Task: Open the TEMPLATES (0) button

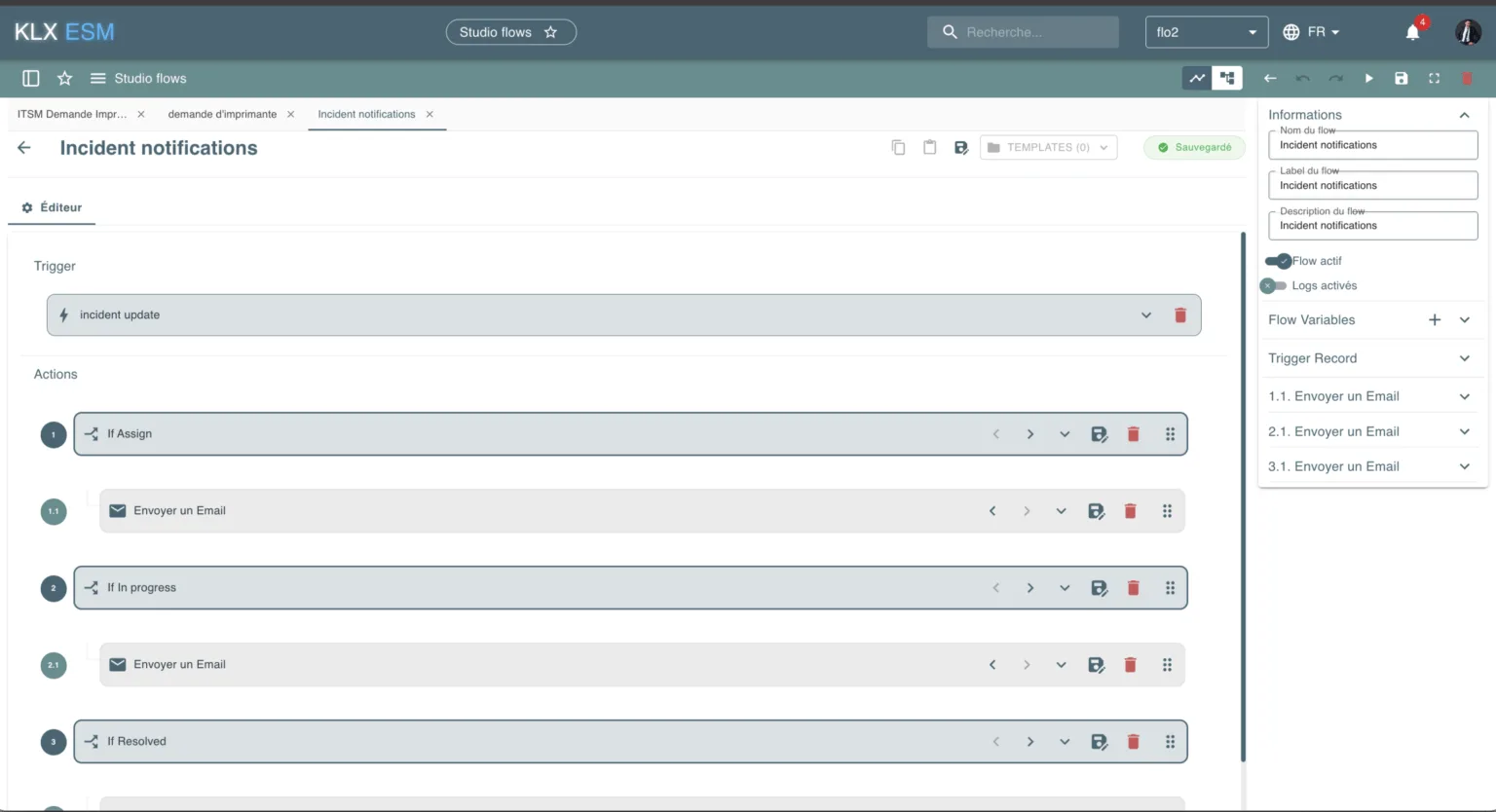Action: click(1047, 148)
